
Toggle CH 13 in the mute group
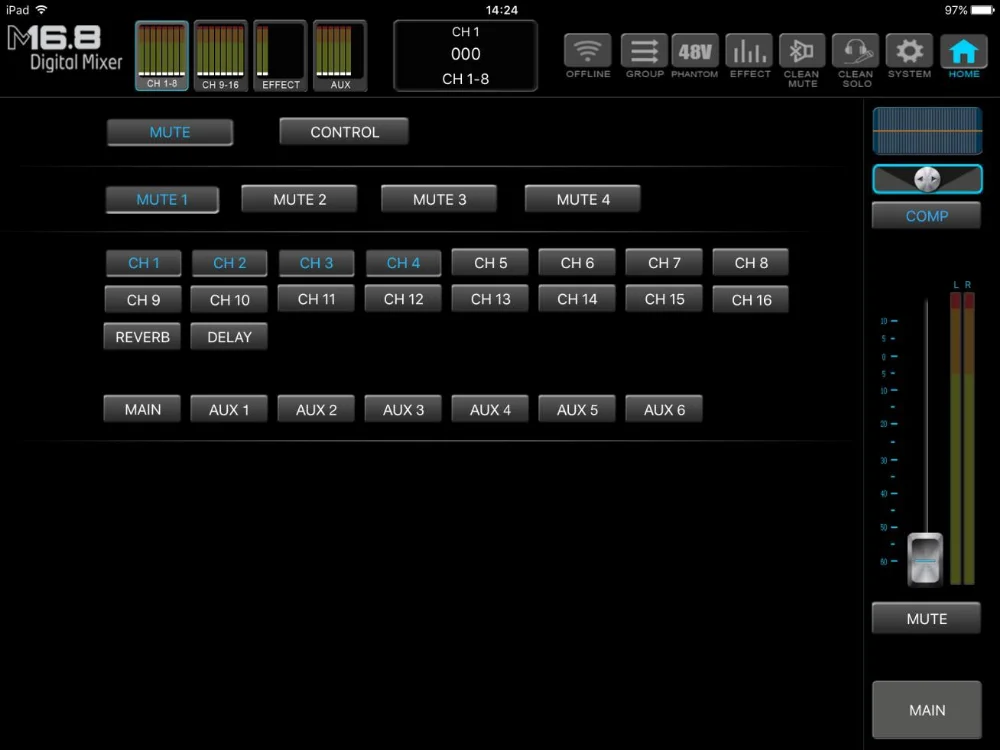[490, 298]
